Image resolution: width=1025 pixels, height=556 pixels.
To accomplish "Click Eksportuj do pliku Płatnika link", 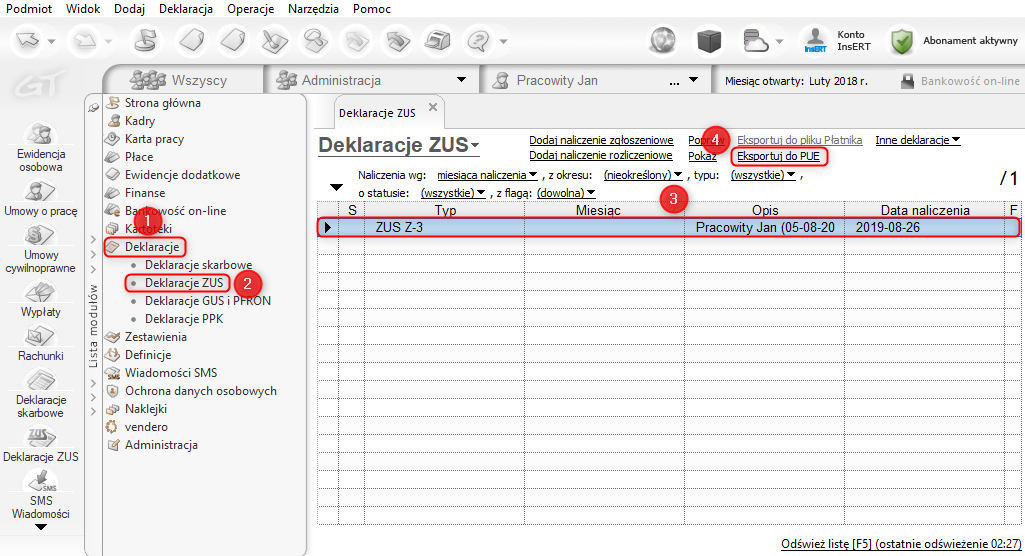I will (799, 140).
